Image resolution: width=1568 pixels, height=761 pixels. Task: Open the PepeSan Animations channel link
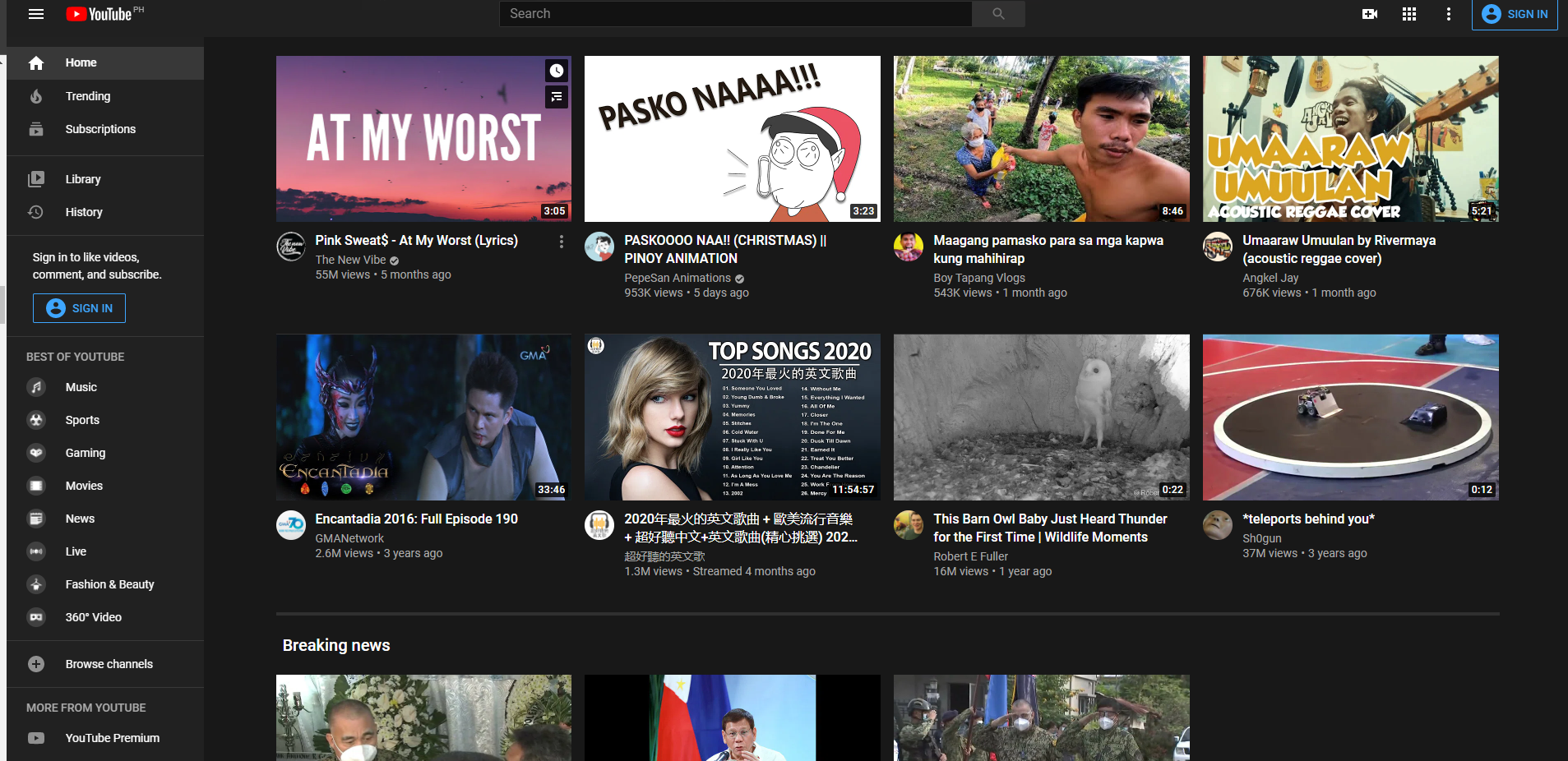pos(677,278)
